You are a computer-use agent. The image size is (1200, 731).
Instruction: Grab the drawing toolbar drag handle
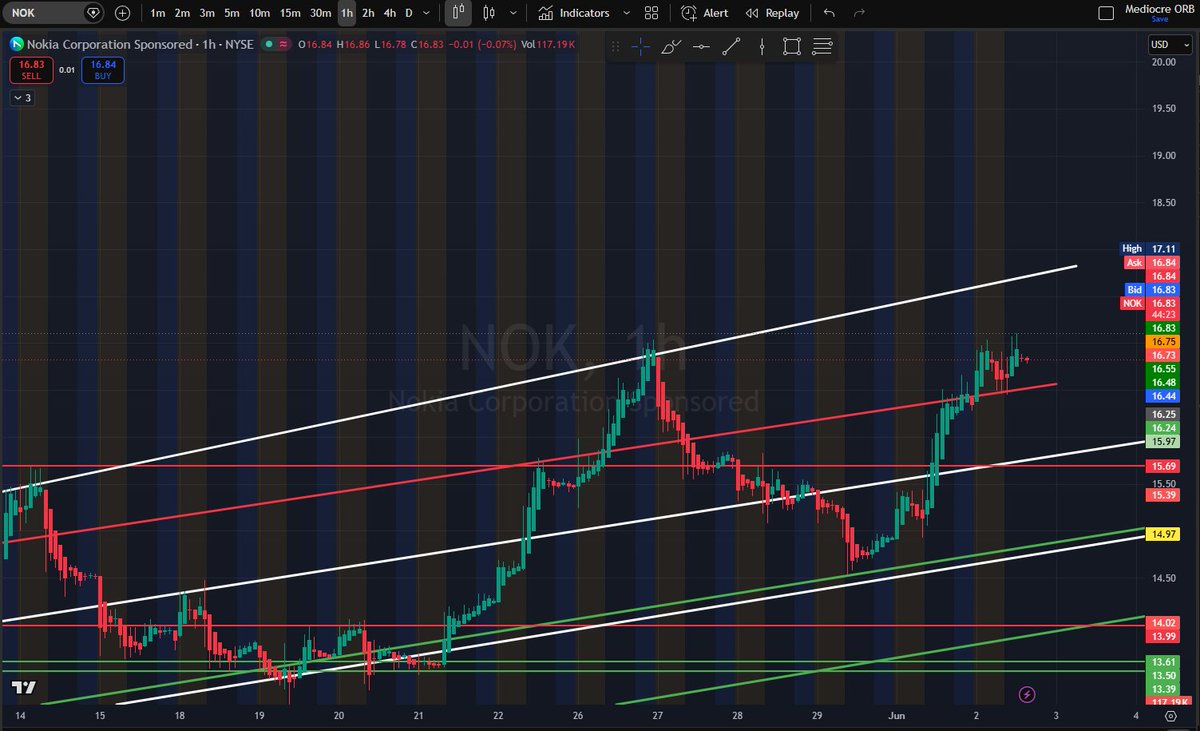click(x=616, y=47)
